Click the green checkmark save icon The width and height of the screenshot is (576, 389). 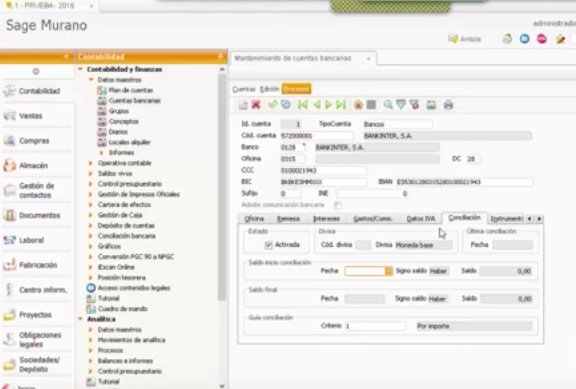(x=272, y=105)
